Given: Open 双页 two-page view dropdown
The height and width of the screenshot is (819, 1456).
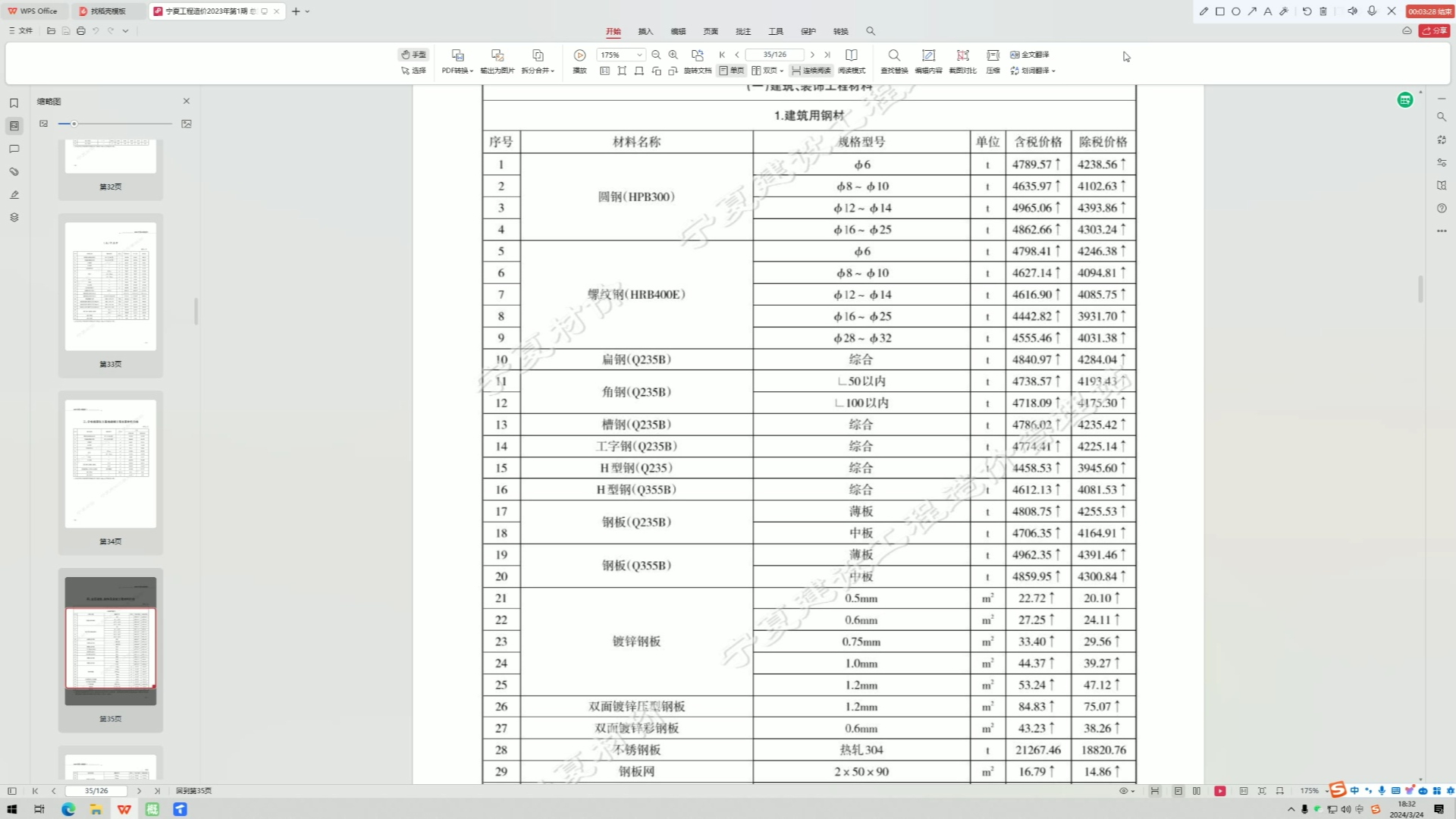Looking at the screenshot, I should click(x=767, y=71).
